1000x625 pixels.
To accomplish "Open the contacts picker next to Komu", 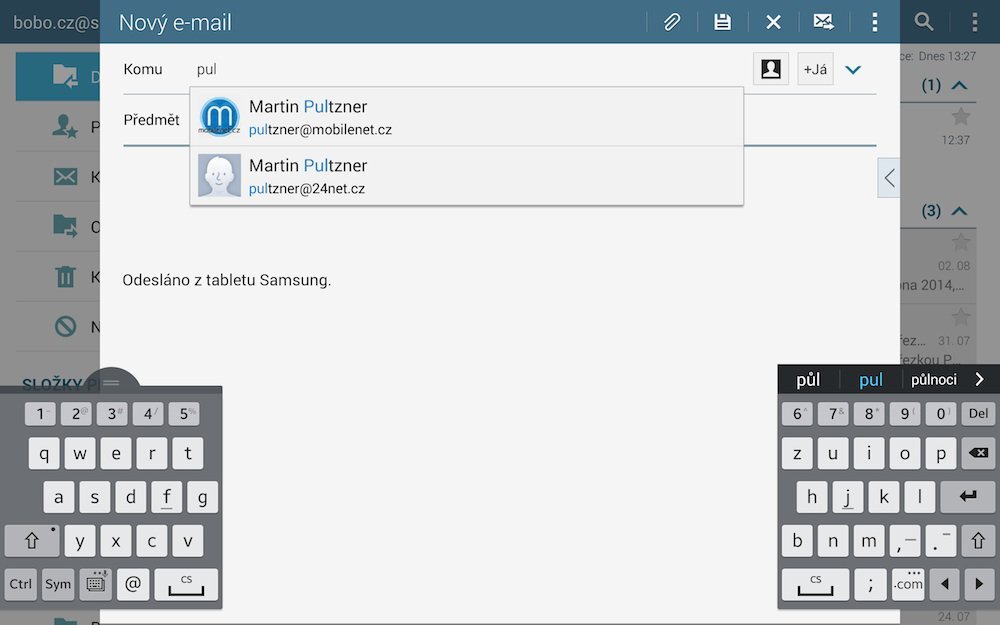I will click(x=770, y=68).
